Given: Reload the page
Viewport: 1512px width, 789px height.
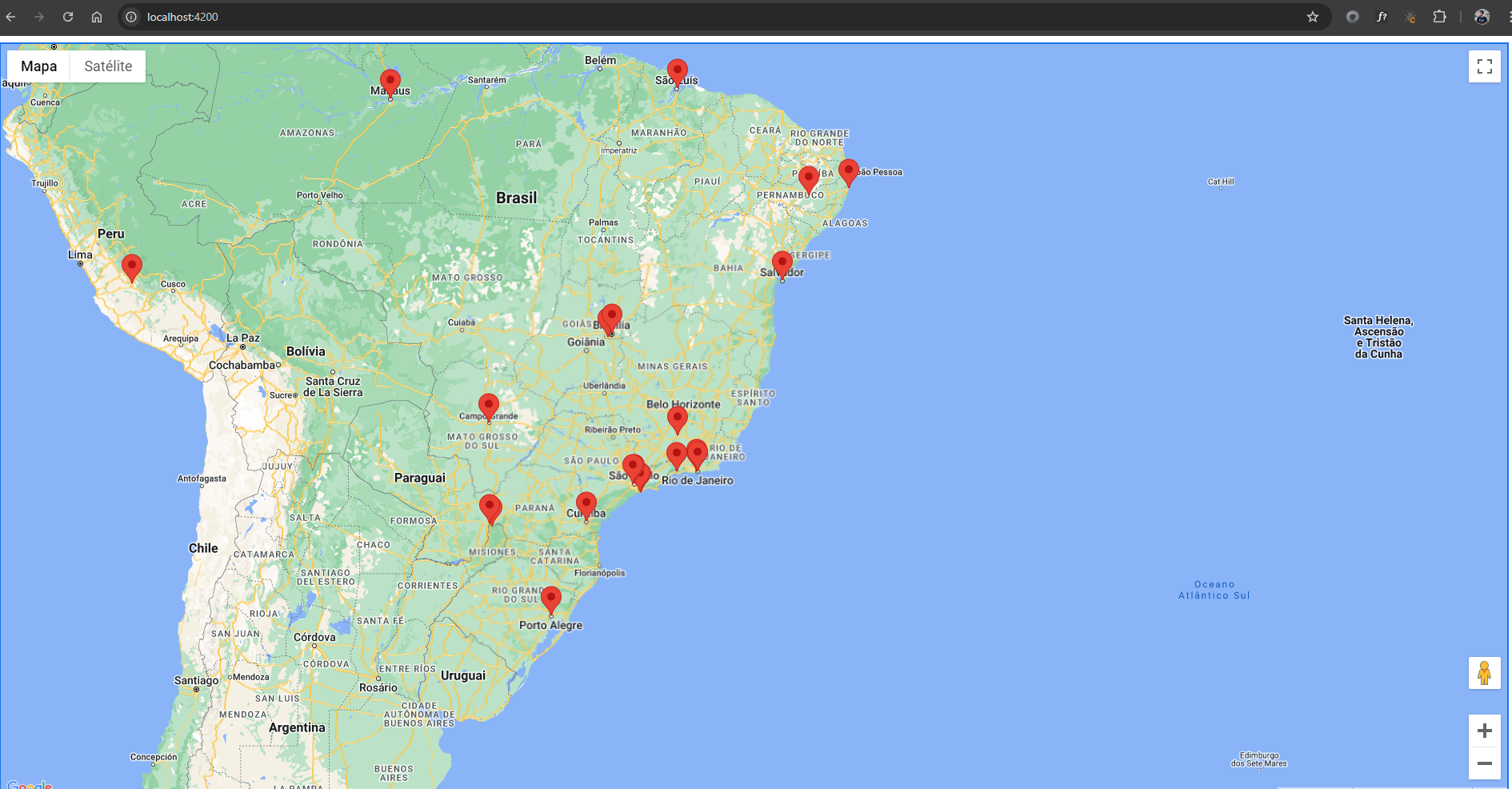Looking at the screenshot, I should pyautogui.click(x=68, y=17).
